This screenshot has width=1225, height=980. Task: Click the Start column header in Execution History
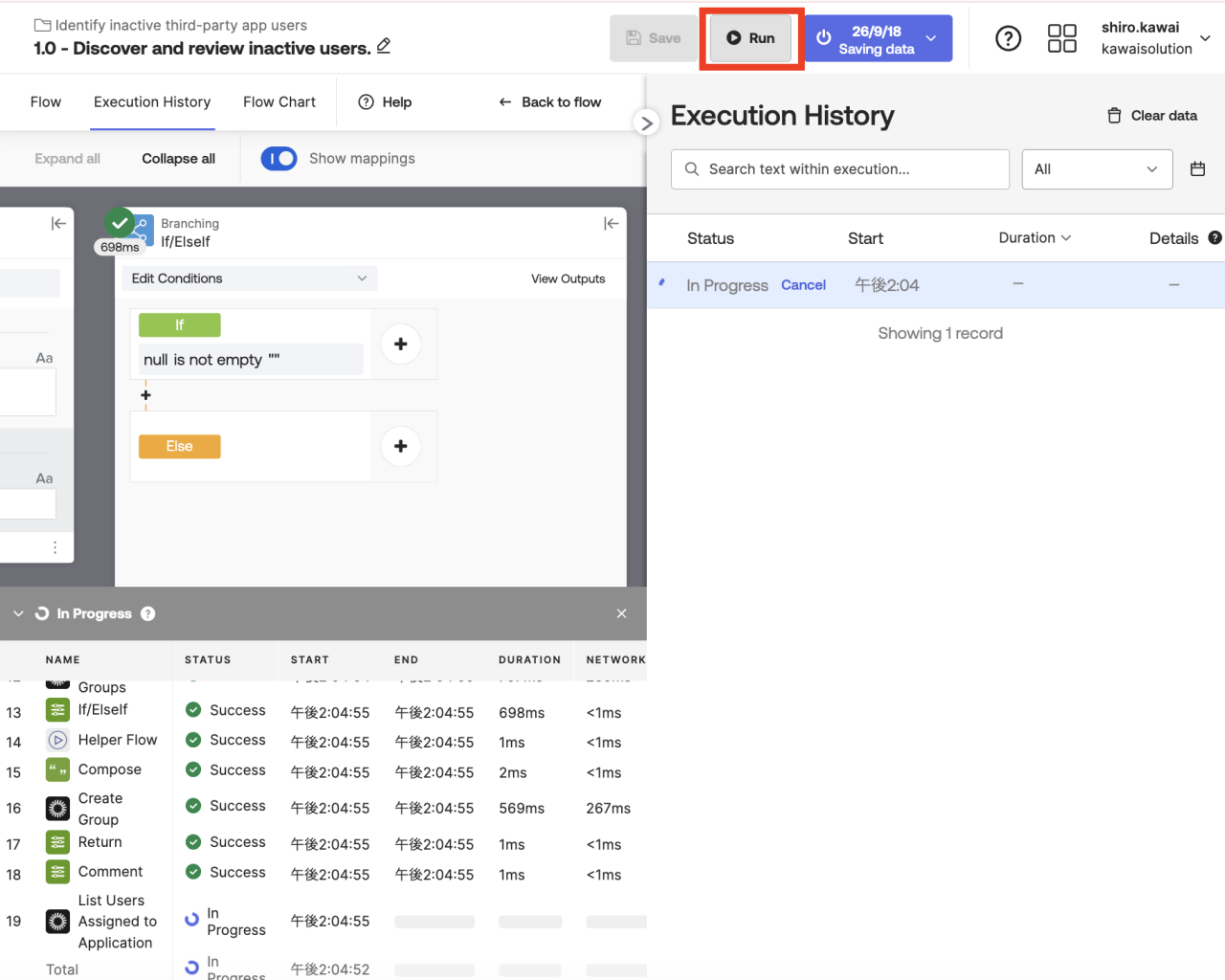[x=865, y=238]
